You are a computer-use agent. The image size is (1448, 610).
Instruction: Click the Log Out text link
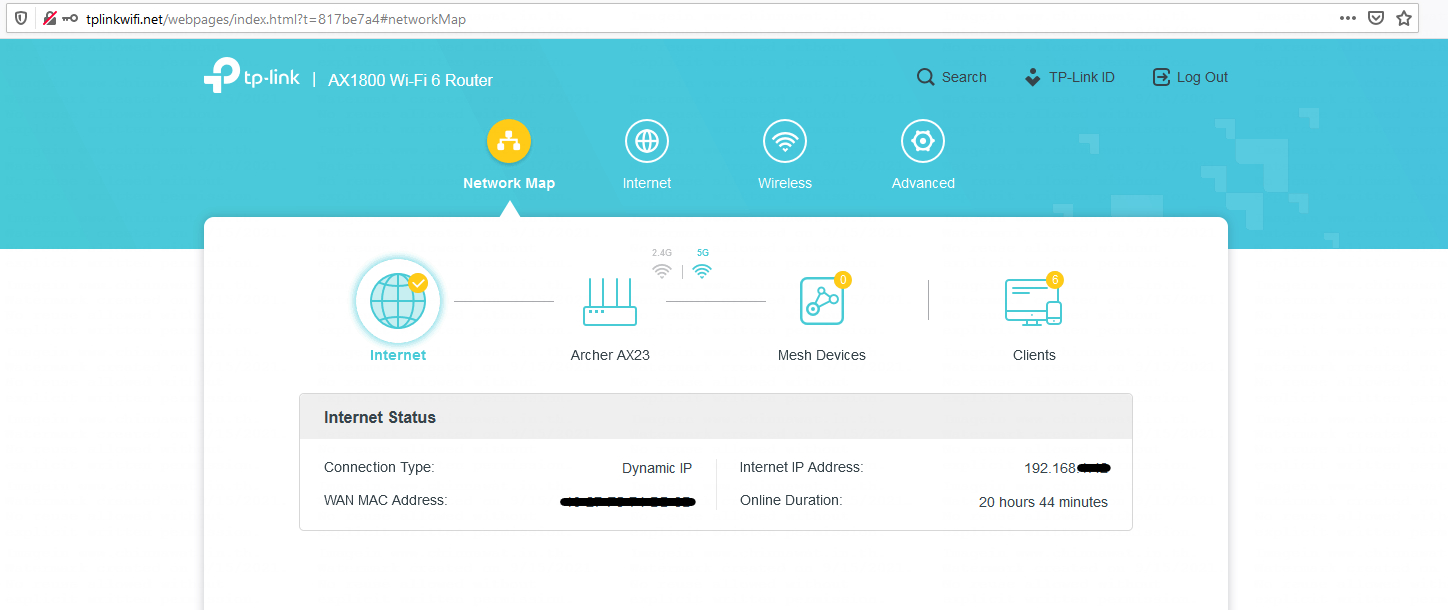(1202, 77)
